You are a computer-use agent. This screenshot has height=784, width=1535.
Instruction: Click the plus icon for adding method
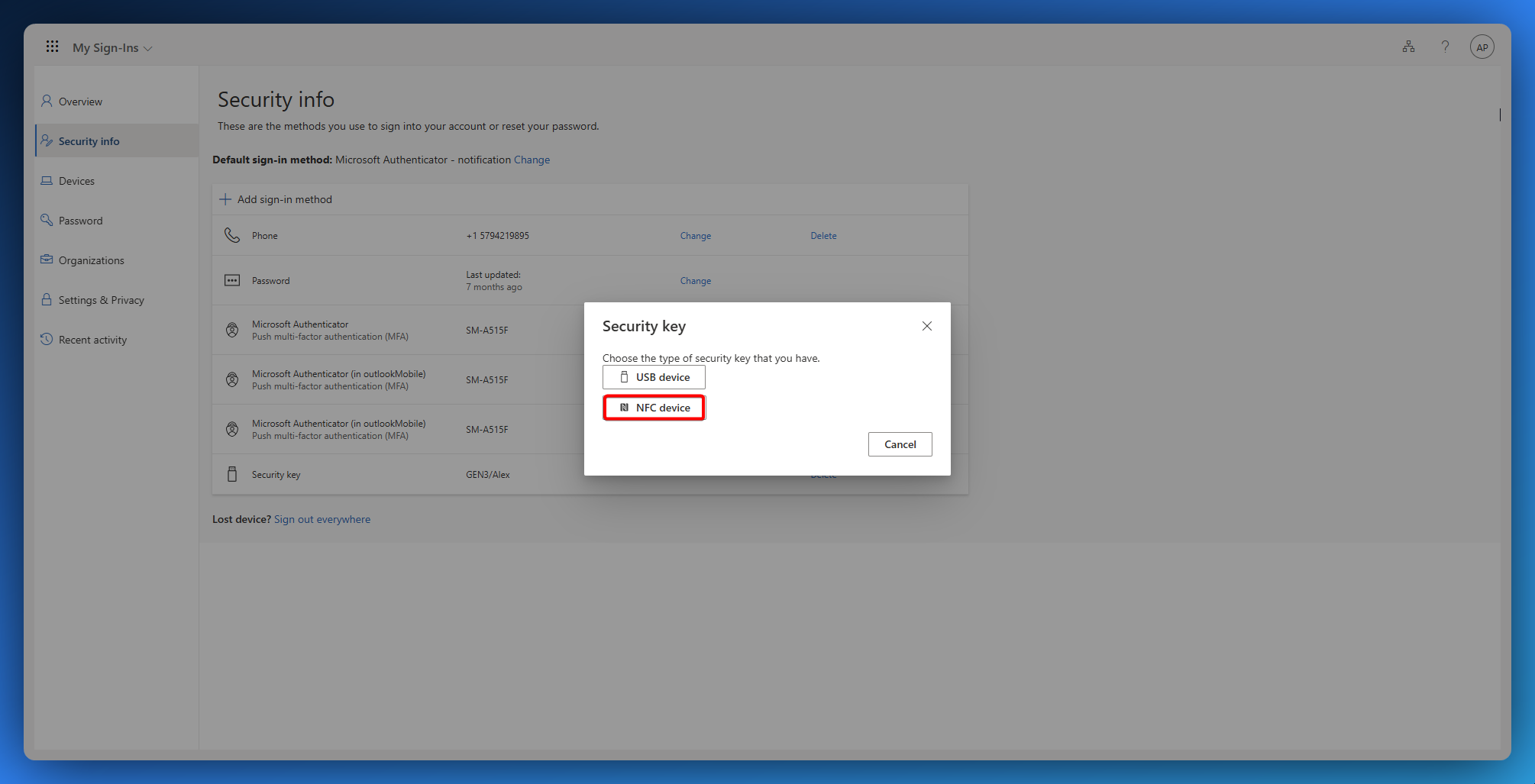pyautogui.click(x=225, y=199)
